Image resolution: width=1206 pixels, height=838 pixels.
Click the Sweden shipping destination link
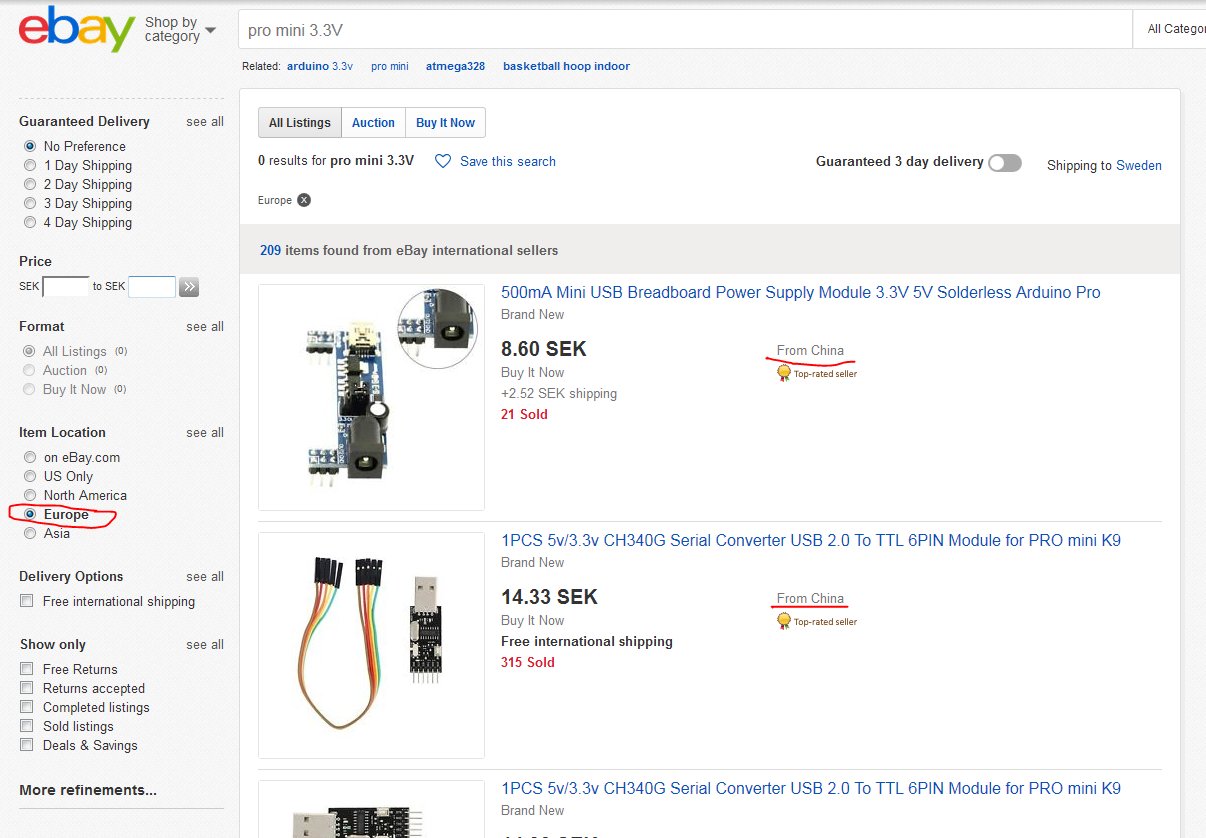click(x=1138, y=166)
